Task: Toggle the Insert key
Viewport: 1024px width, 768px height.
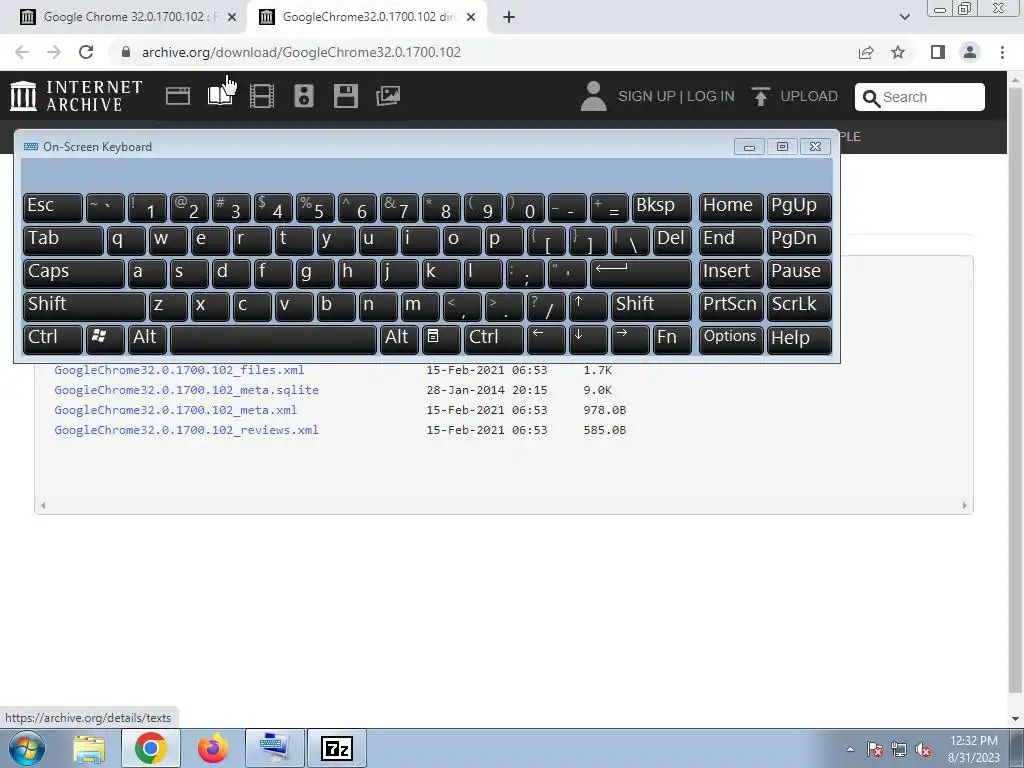Action: (x=730, y=272)
